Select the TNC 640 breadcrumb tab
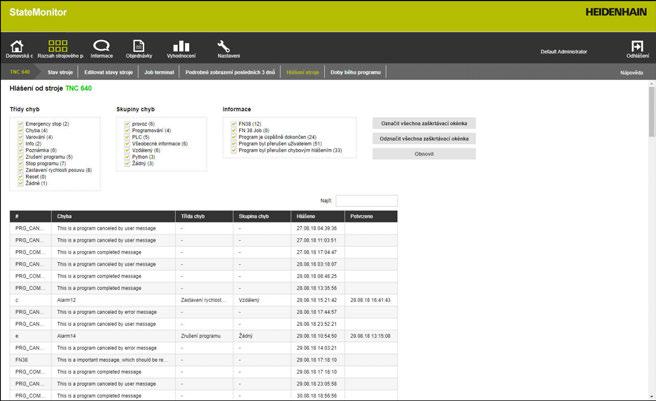This screenshot has width=656, height=401. (20, 72)
